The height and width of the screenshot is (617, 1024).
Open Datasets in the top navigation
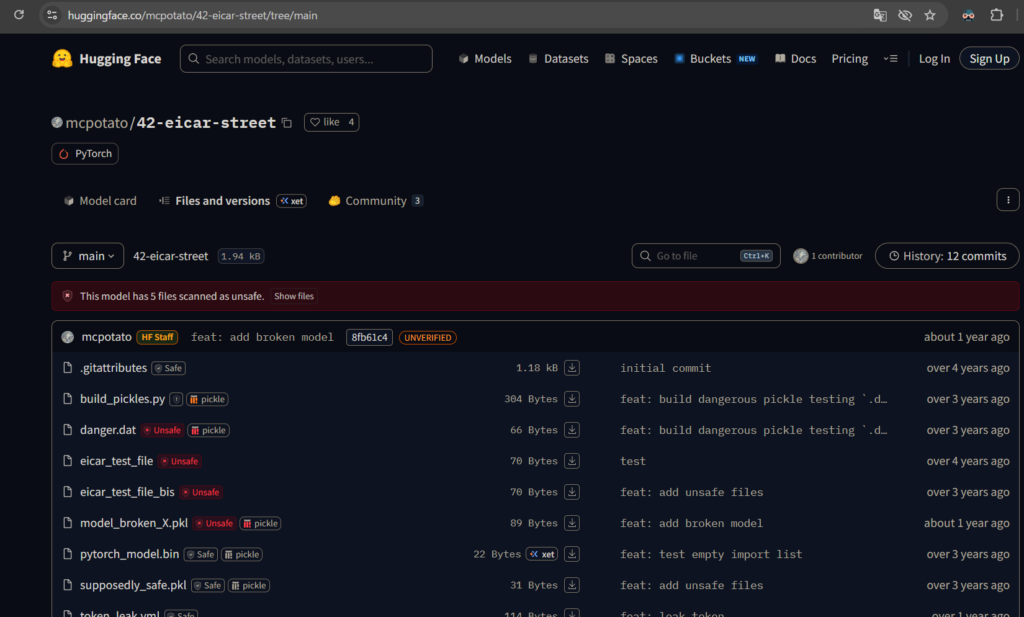tap(558, 59)
